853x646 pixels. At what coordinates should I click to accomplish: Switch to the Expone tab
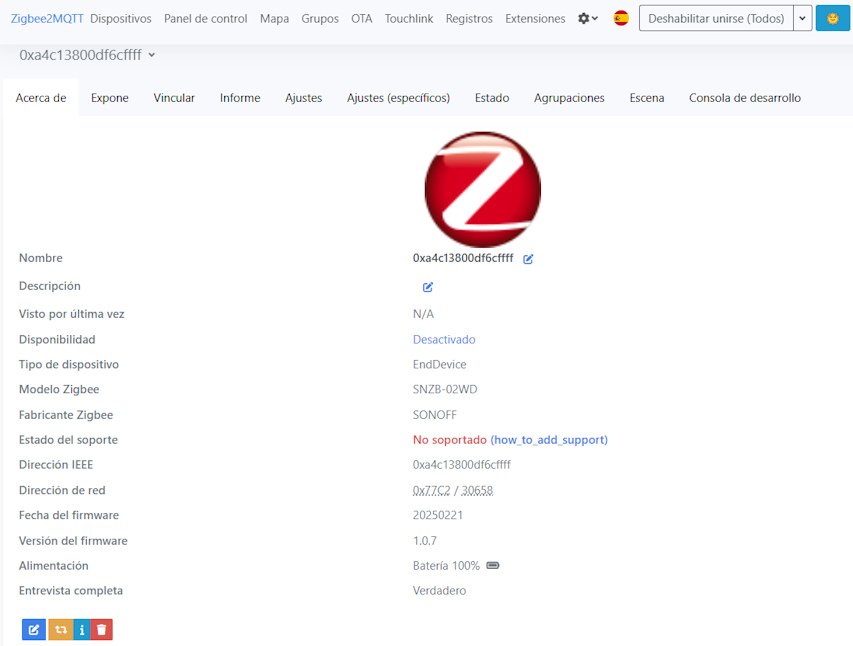pos(110,98)
